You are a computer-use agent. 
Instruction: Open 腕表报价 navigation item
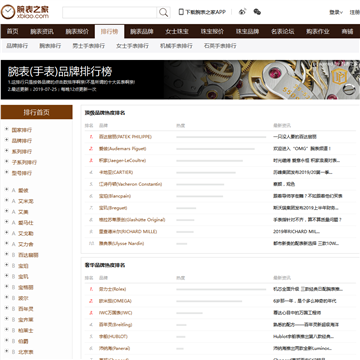[x=77, y=32]
